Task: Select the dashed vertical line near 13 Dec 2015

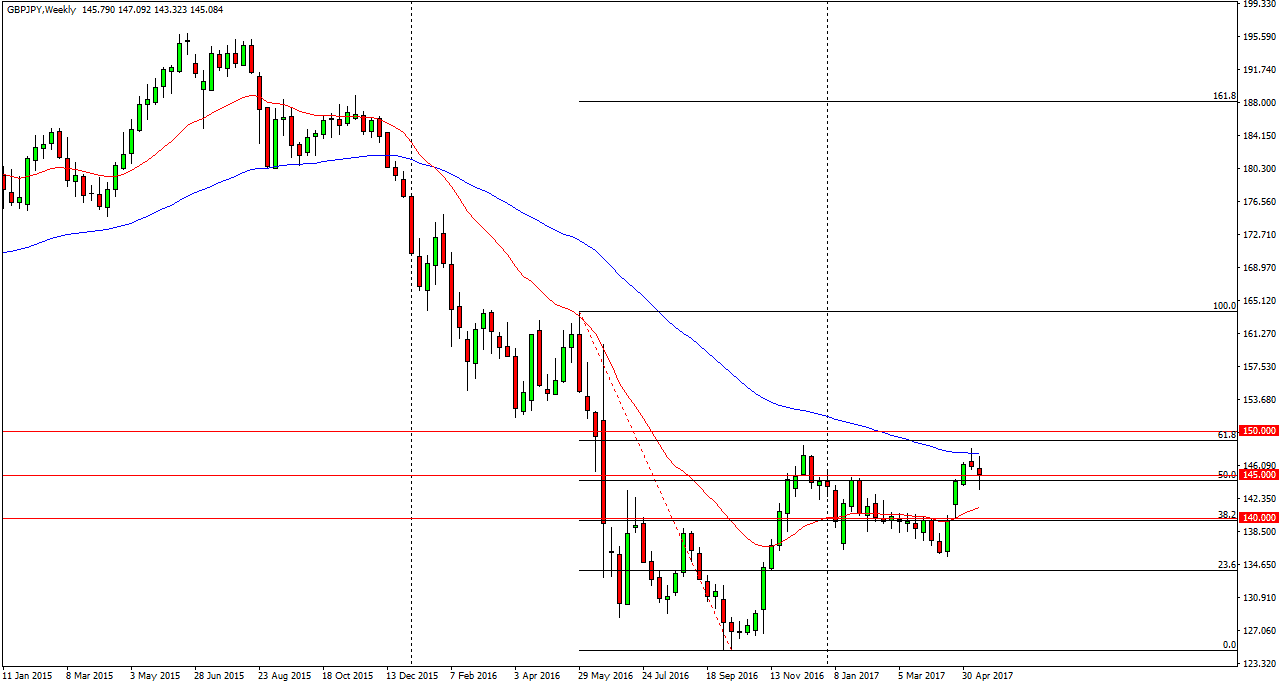Action: coord(412,300)
